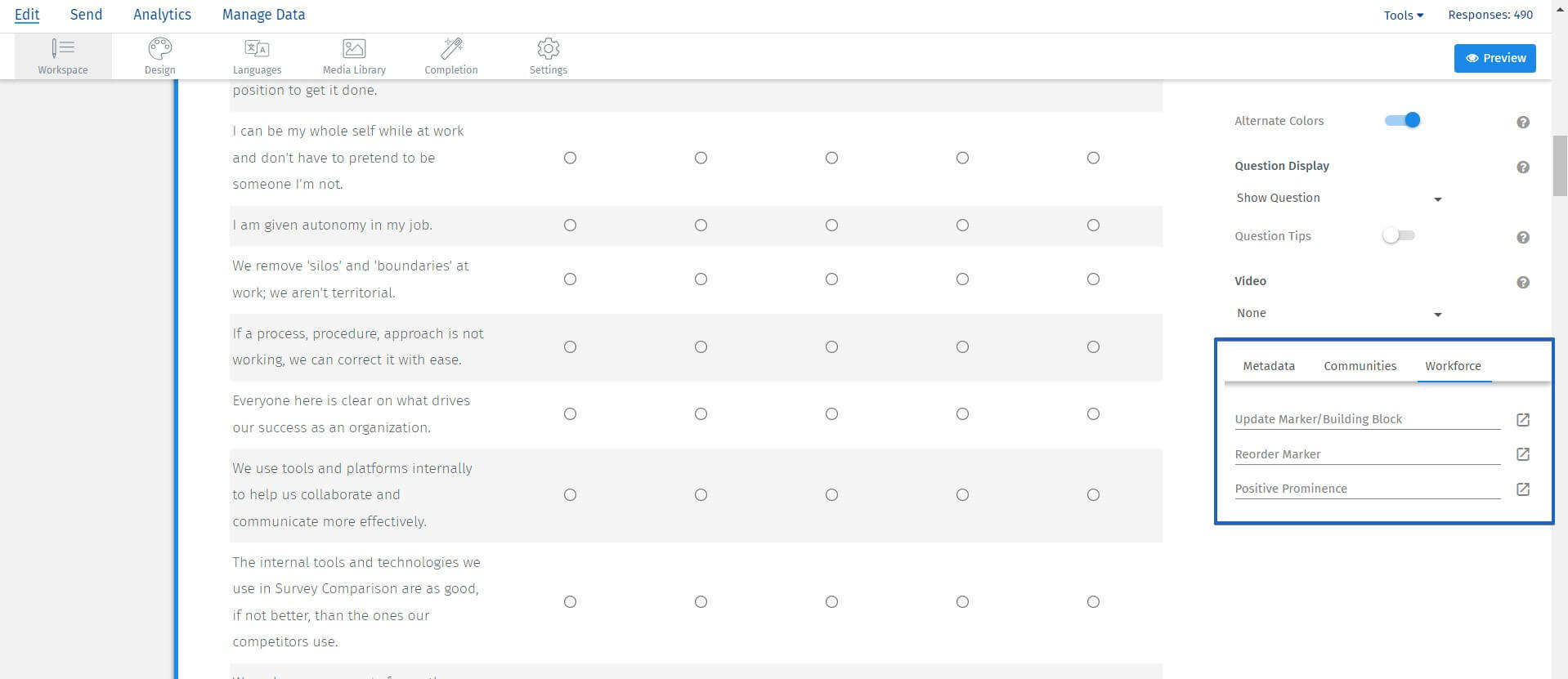The height and width of the screenshot is (679, 1568).
Task: Select second radio for 'silos and boundaries' row
Action: [x=701, y=279]
